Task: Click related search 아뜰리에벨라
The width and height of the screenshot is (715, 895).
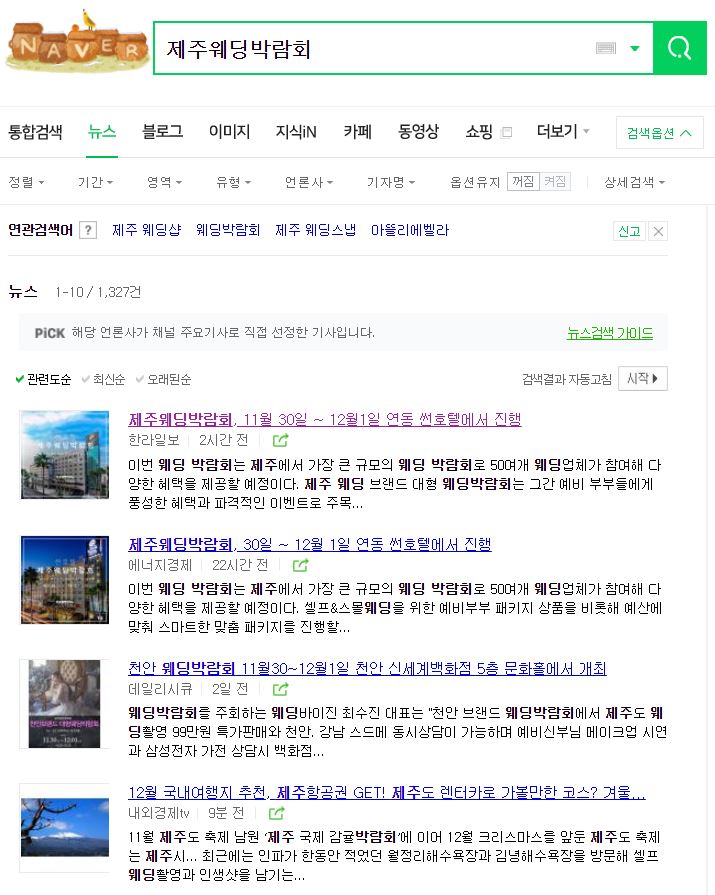Action: [x=410, y=230]
